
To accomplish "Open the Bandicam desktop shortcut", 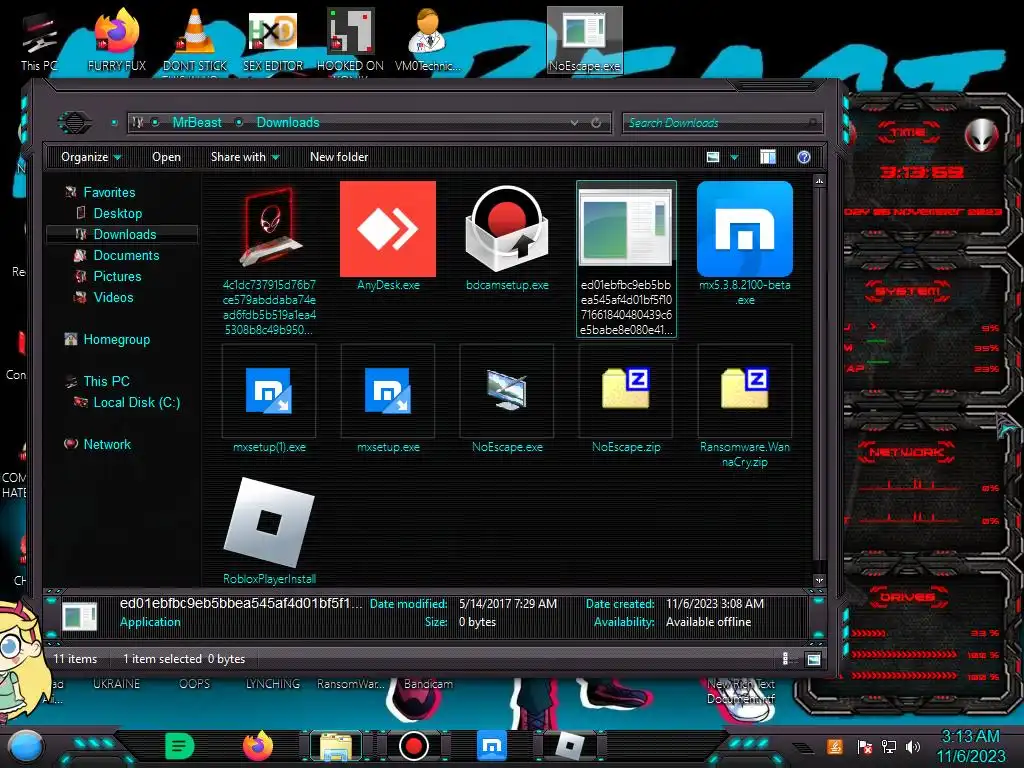I will pyautogui.click(x=428, y=684).
